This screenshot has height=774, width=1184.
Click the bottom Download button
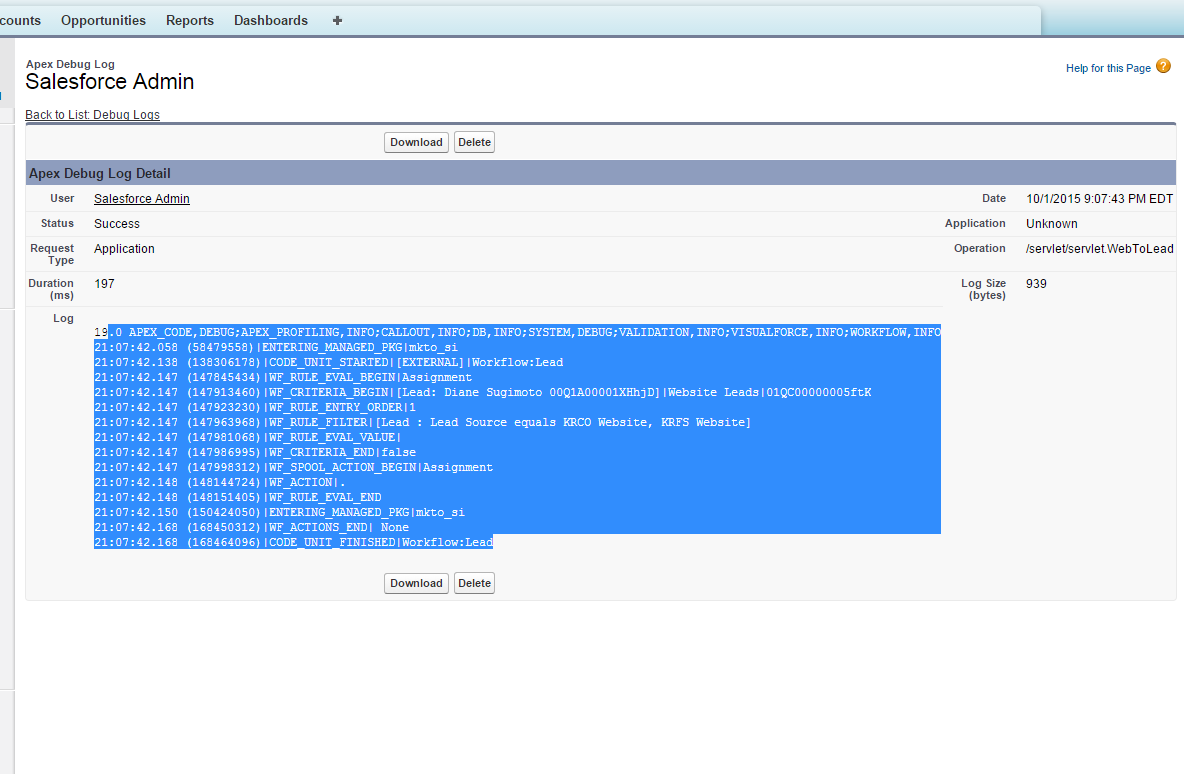[416, 583]
